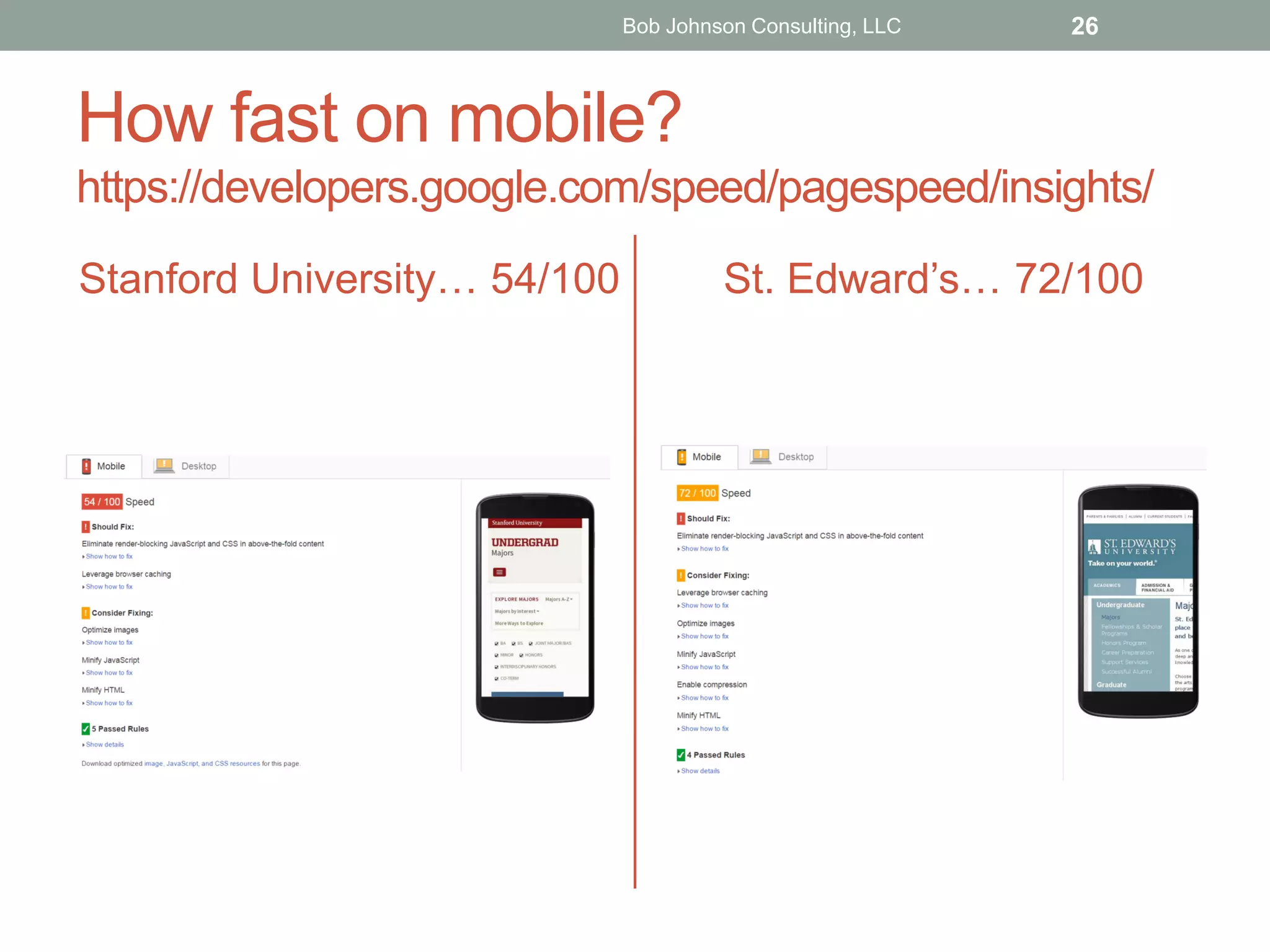This screenshot has width=1270, height=952.
Task: Expand Show details under 4 Passed Rules
Action: tap(699, 771)
